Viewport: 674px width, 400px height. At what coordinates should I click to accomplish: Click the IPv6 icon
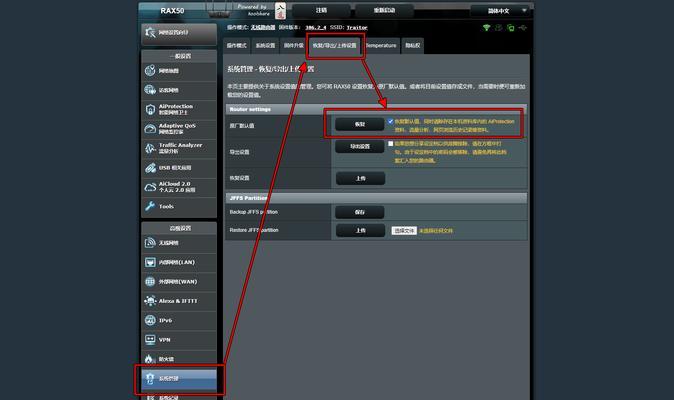[150, 320]
